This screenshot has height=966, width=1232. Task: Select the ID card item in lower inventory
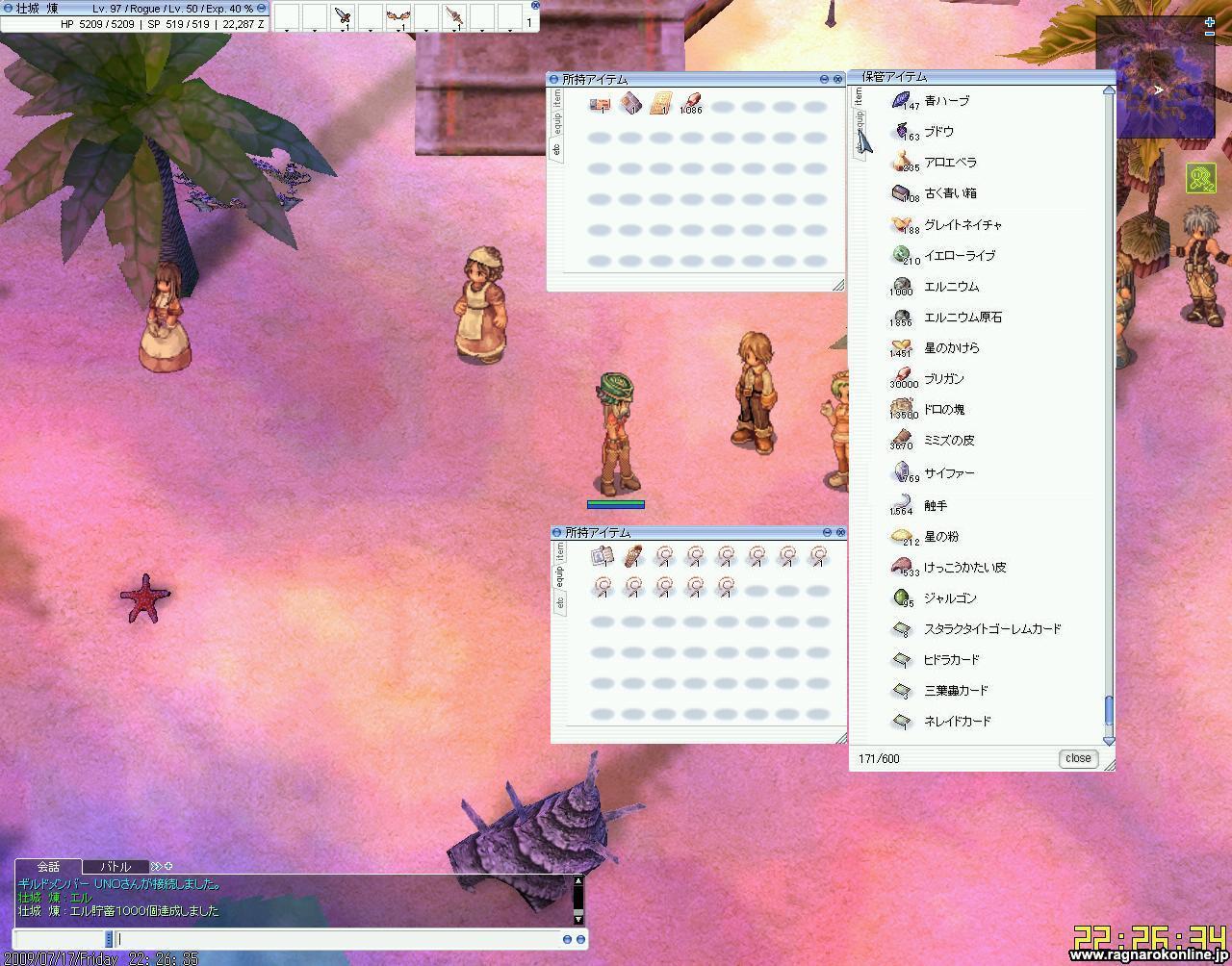603,556
